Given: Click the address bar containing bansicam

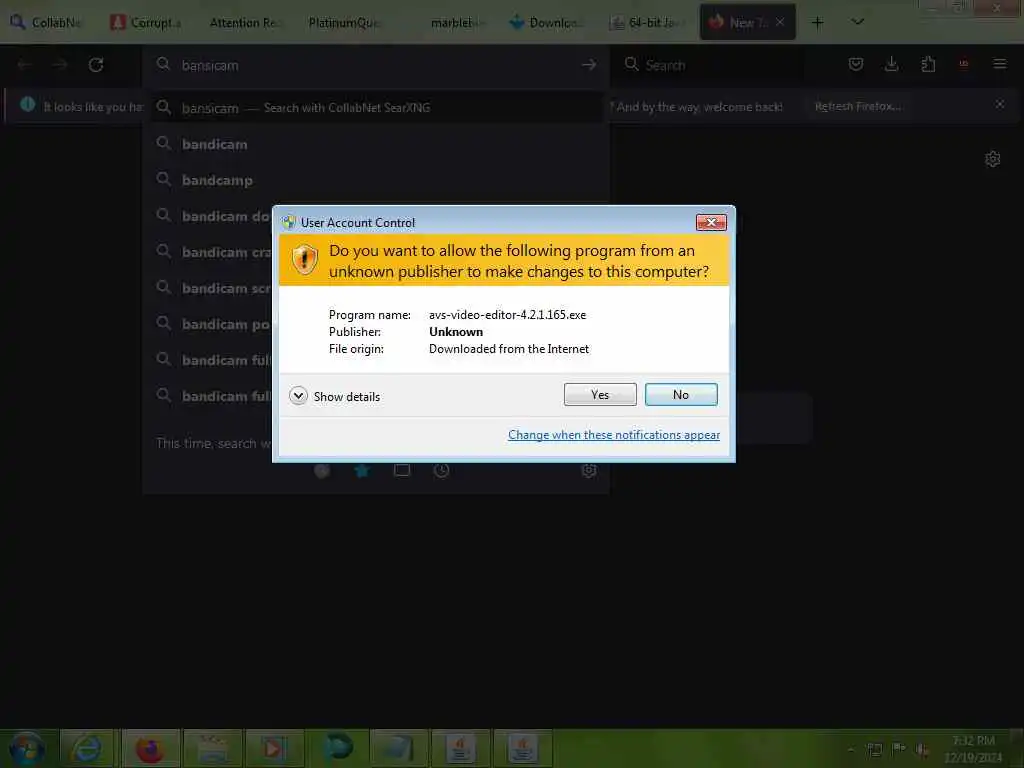Looking at the screenshot, I should pyautogui.click(x=376, y=65).
